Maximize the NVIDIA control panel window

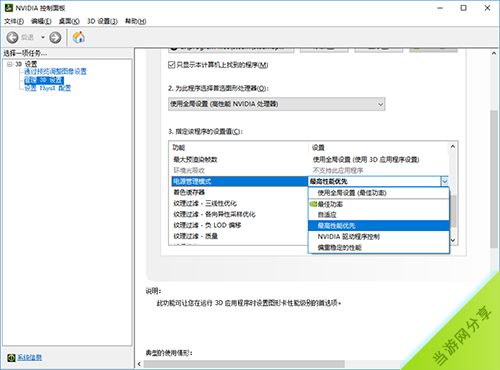click(x=464, y=8)
